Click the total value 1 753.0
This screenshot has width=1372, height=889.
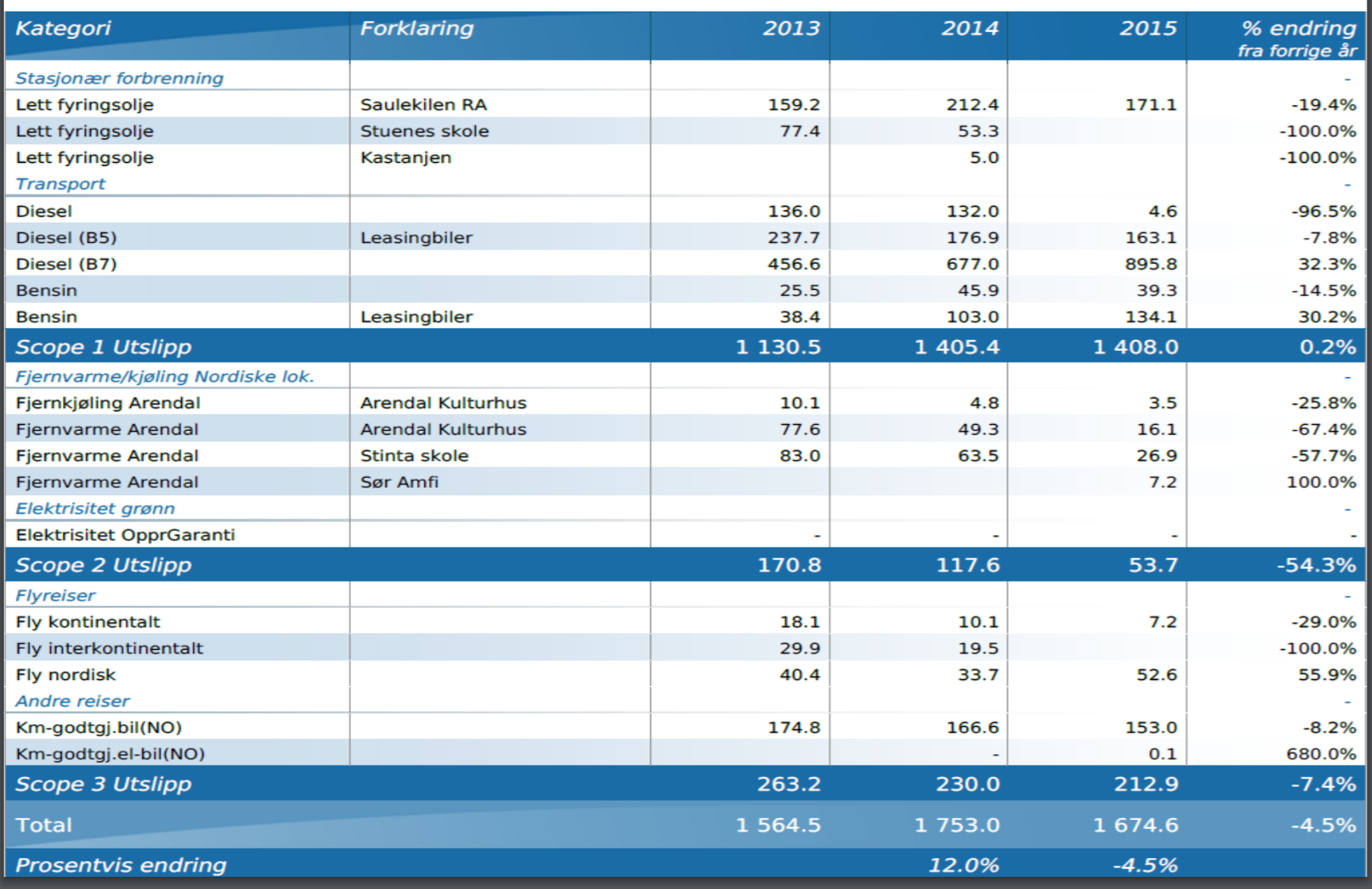(957, 825)
